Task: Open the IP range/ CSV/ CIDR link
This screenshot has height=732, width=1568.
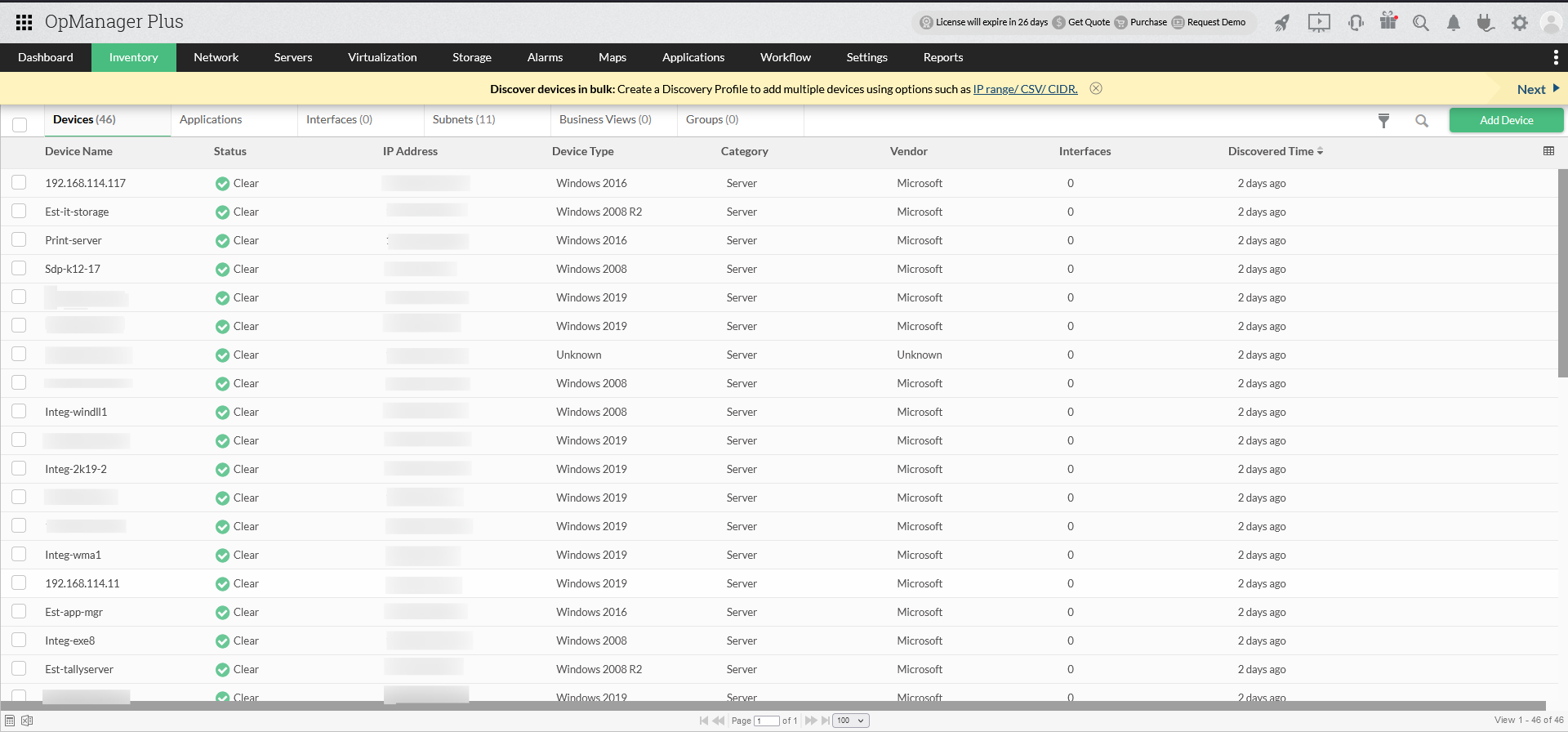Action: click(x=1025, y=89)
